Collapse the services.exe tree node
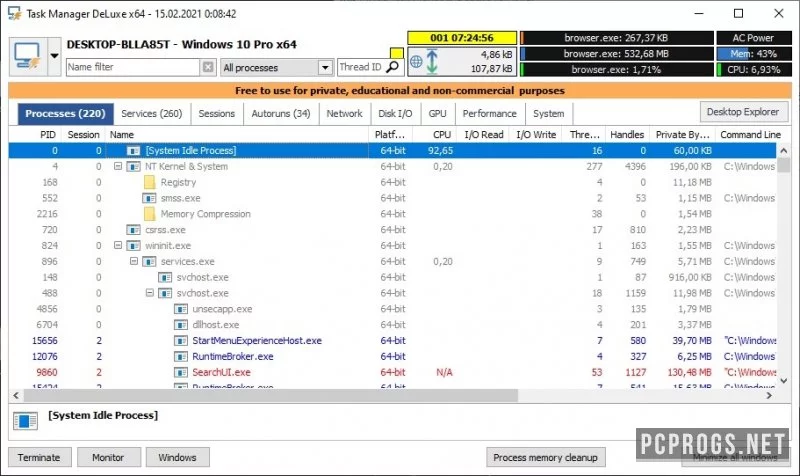 pyautogui.click(x=134, y=261)
